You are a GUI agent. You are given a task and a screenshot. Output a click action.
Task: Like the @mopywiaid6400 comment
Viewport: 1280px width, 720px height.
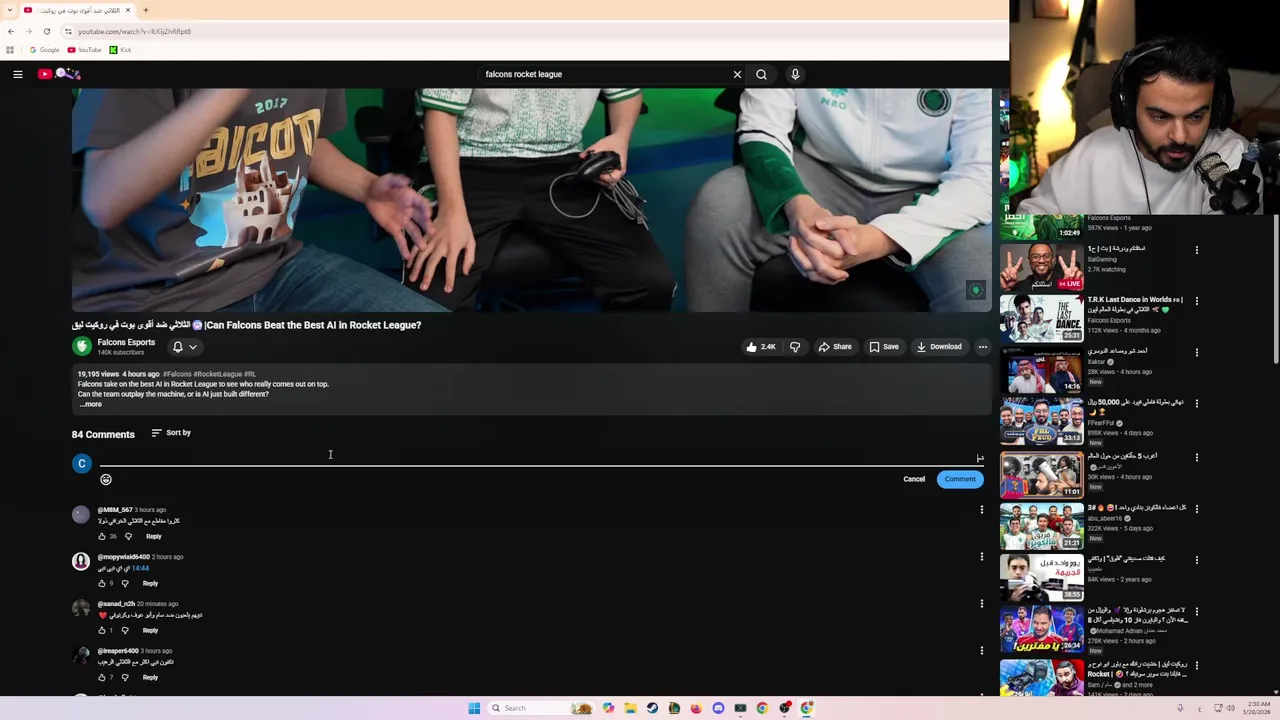point(101,583)
